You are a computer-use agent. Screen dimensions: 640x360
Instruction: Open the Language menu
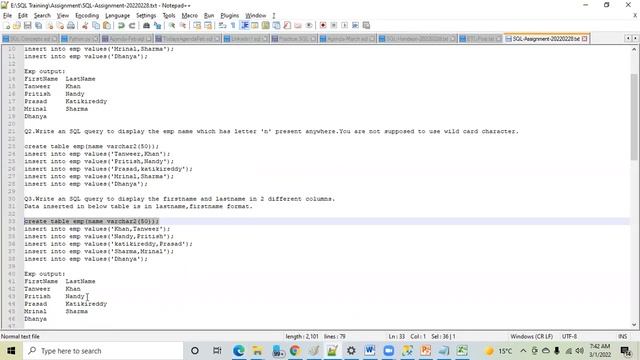coord(117,16)
